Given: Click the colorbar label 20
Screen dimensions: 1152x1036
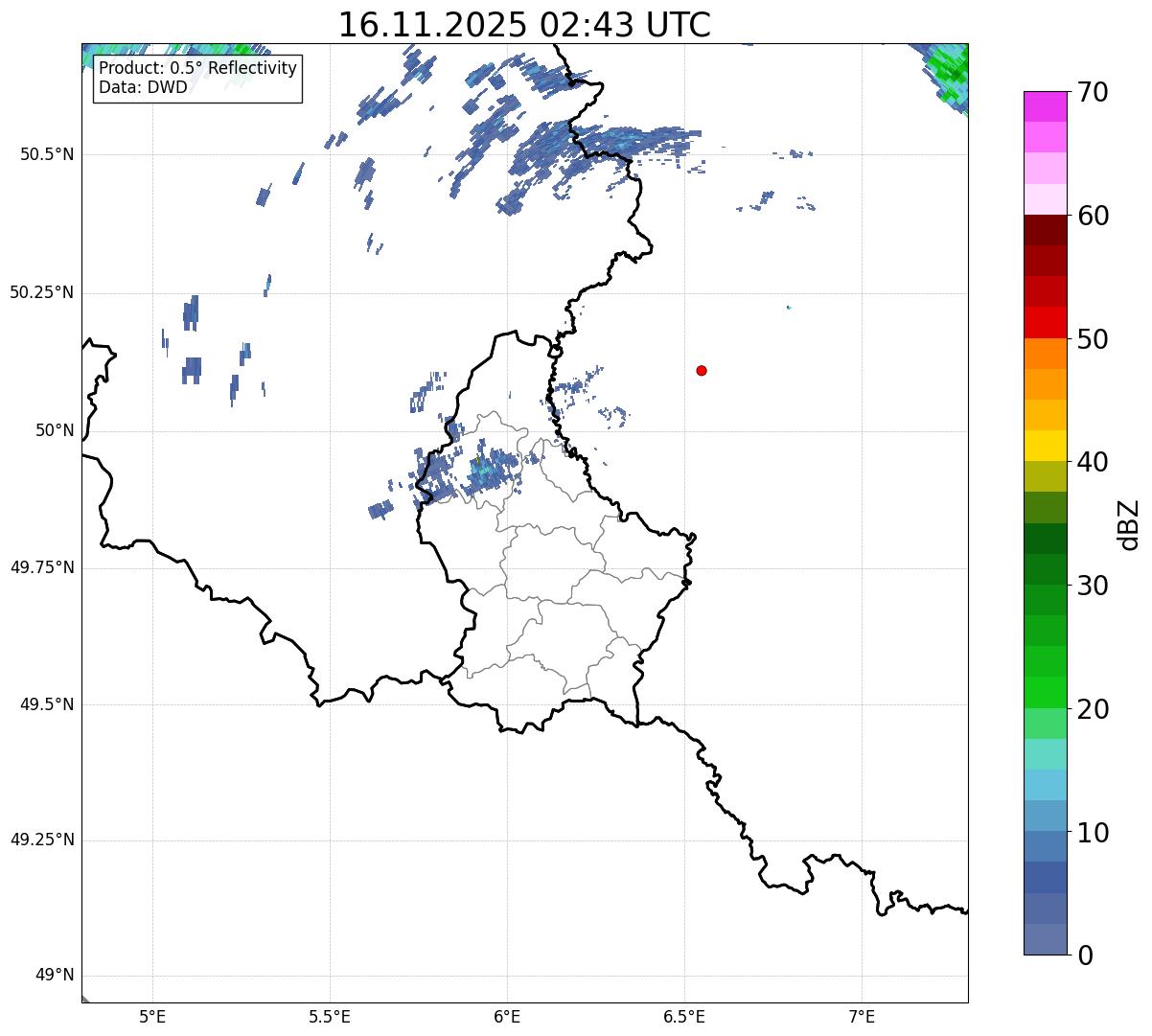Looking at the screenshot, I should tap(1092, 709).
